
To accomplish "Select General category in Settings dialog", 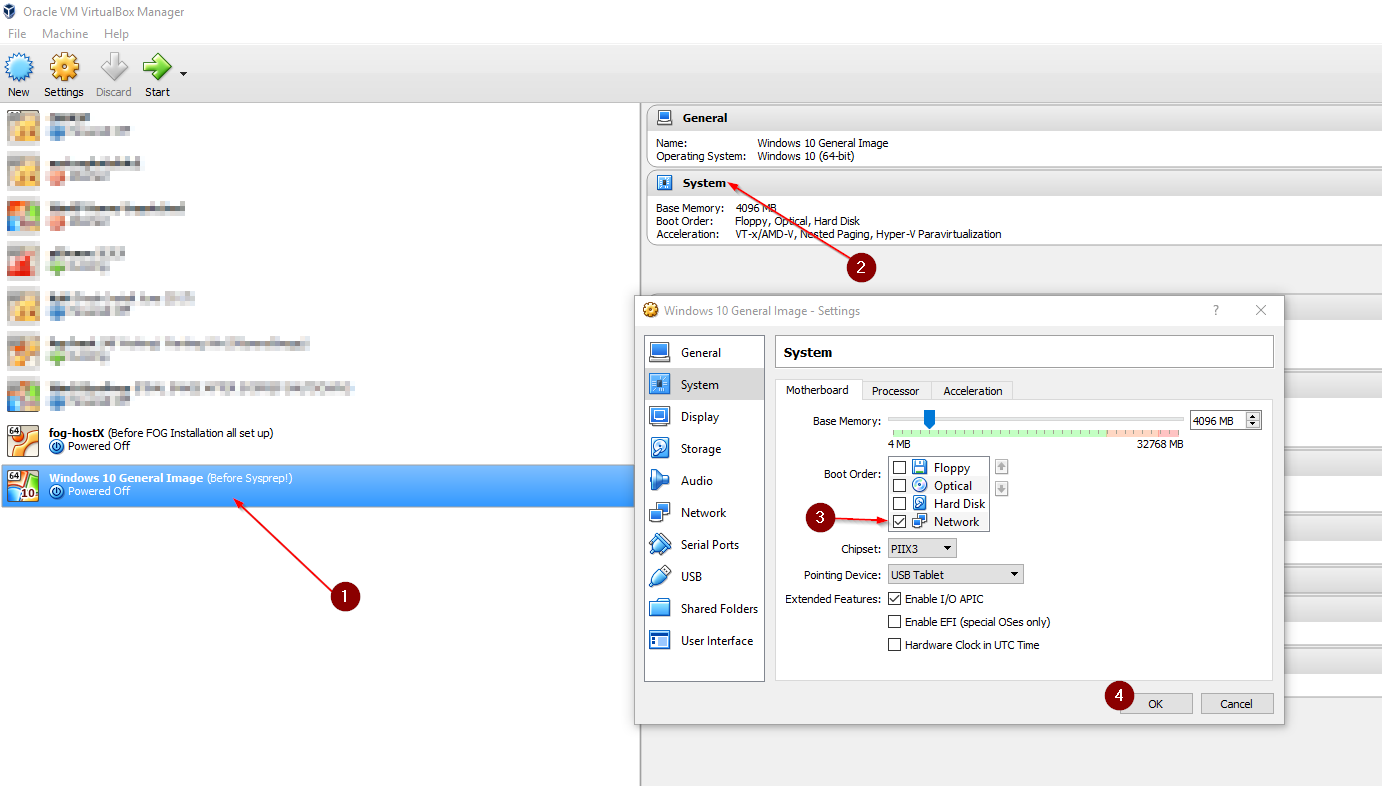I will click(704, 353).
